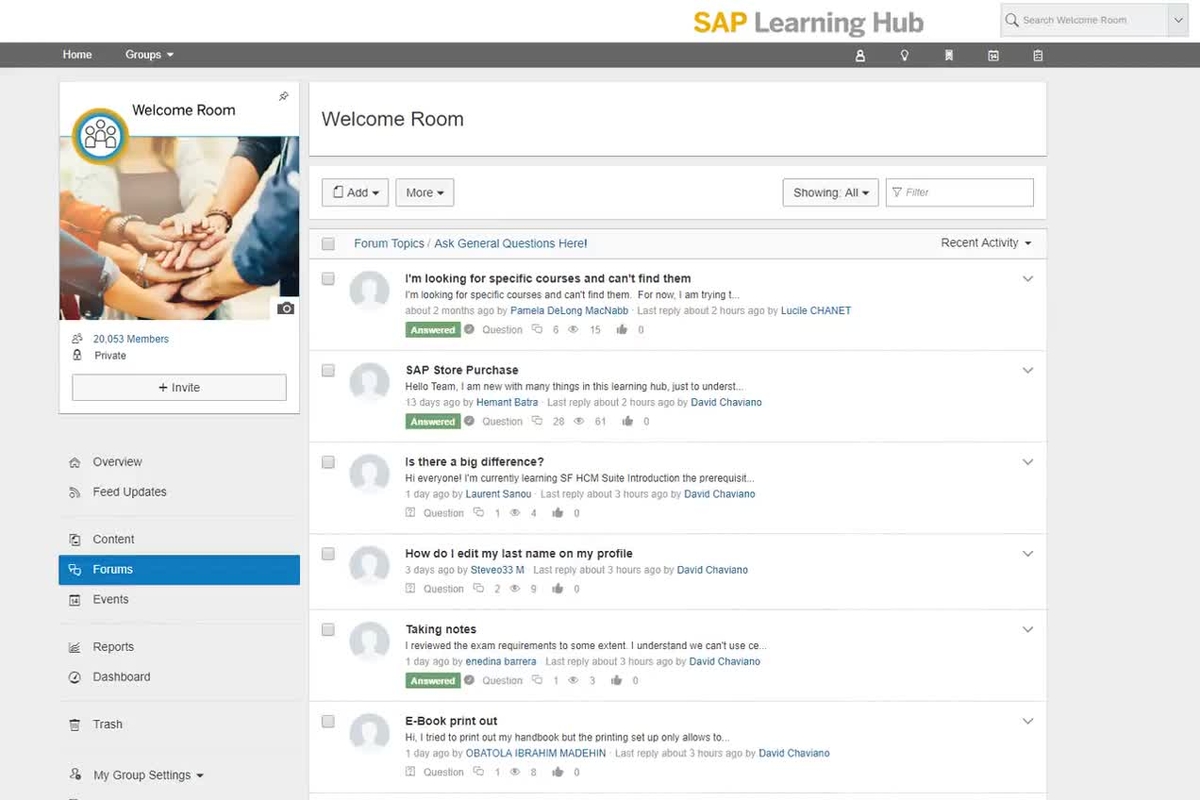The image size is (1200, 800).
Task: Click the camera icon on group photo
Action: 286,308
